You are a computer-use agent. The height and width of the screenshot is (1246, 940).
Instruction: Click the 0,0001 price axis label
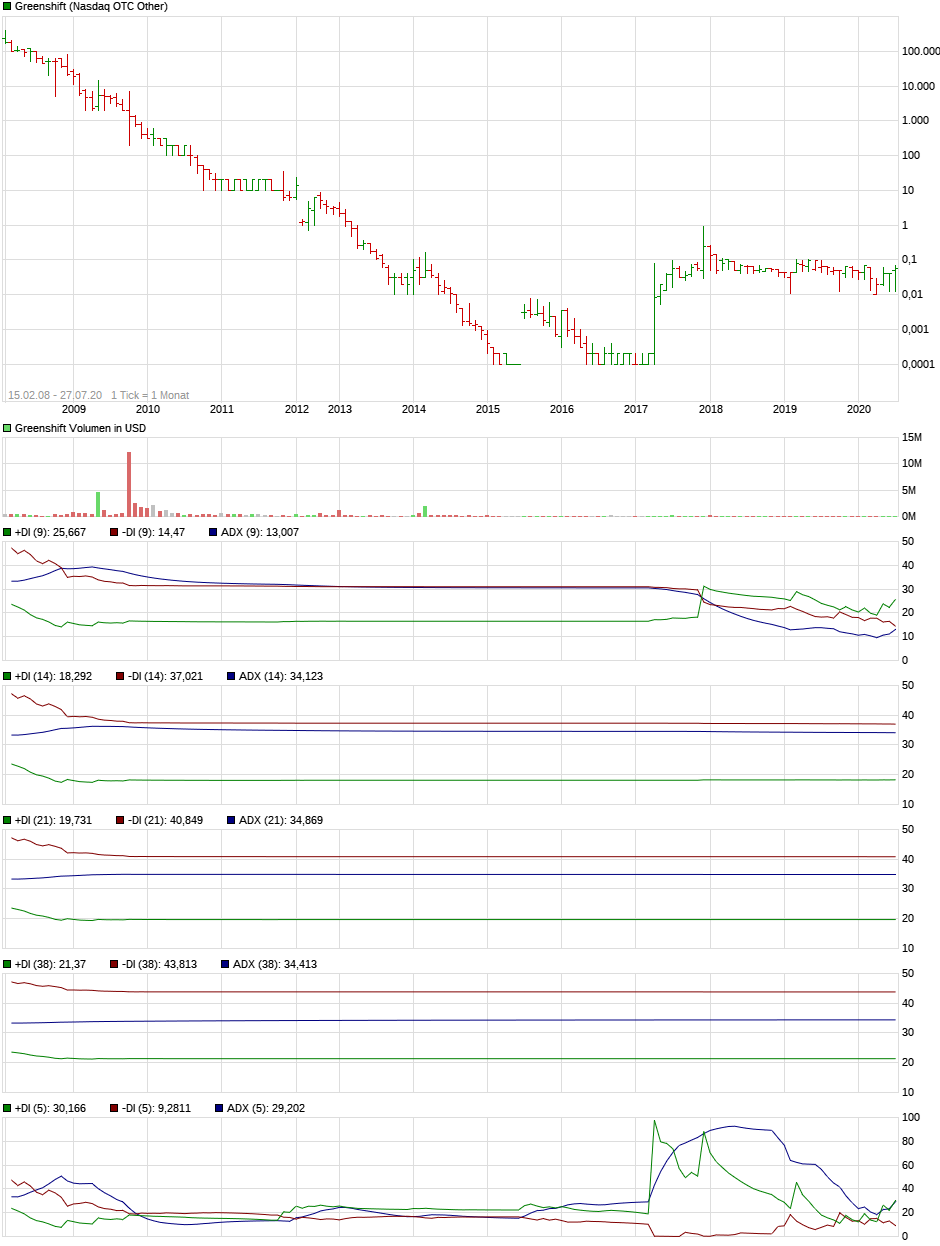(920, 364)
